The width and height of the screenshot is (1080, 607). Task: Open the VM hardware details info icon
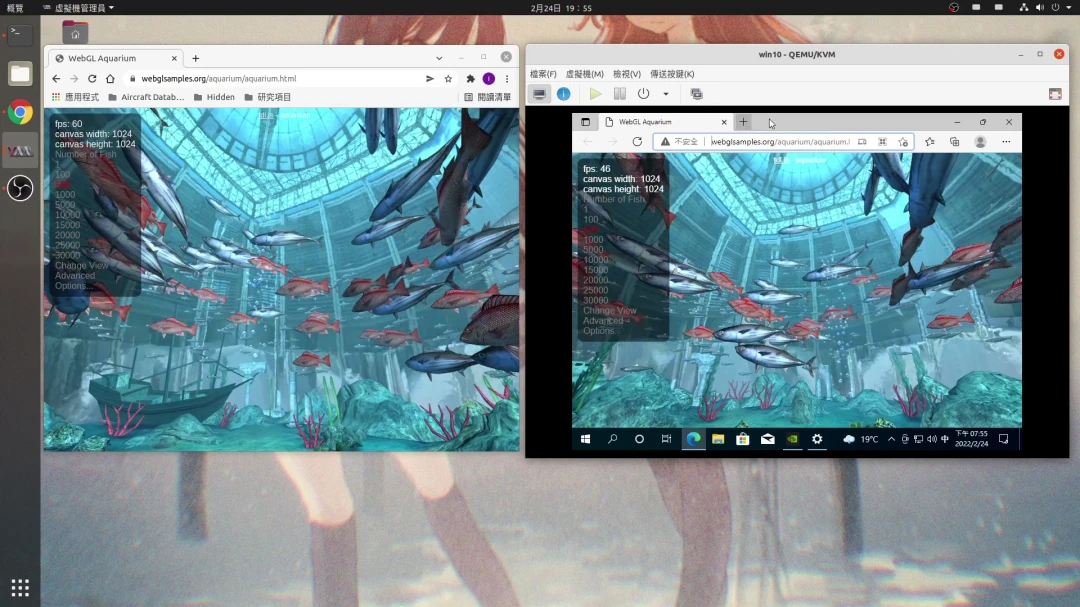pos(563,94)
